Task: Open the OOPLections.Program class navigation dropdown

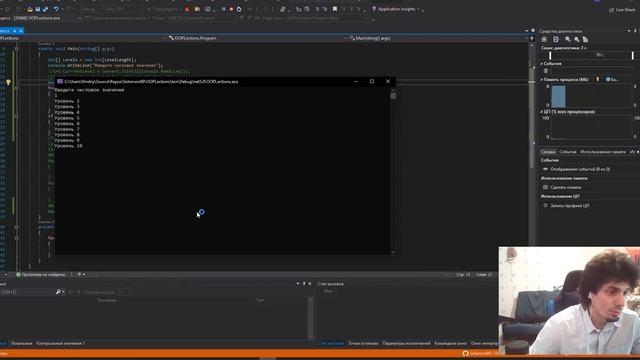Action: point(256,38)
